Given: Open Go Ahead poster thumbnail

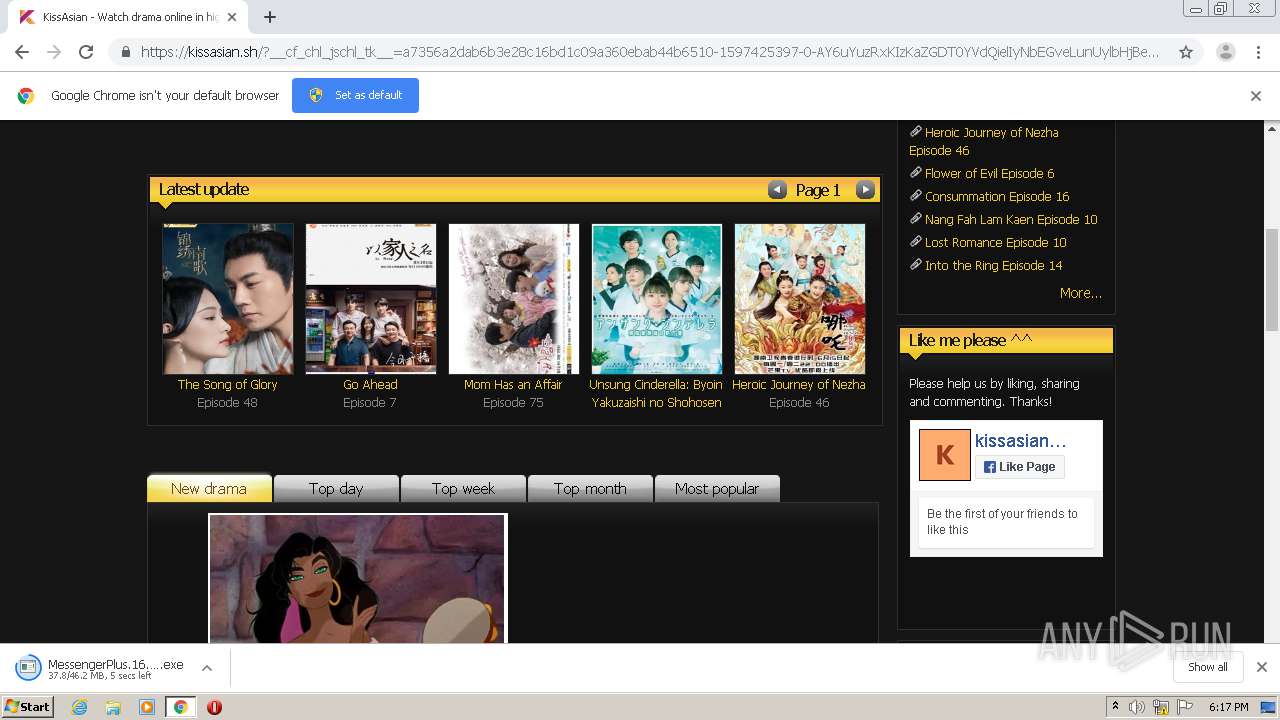Looking at the screenshot, I should [371, 298].
